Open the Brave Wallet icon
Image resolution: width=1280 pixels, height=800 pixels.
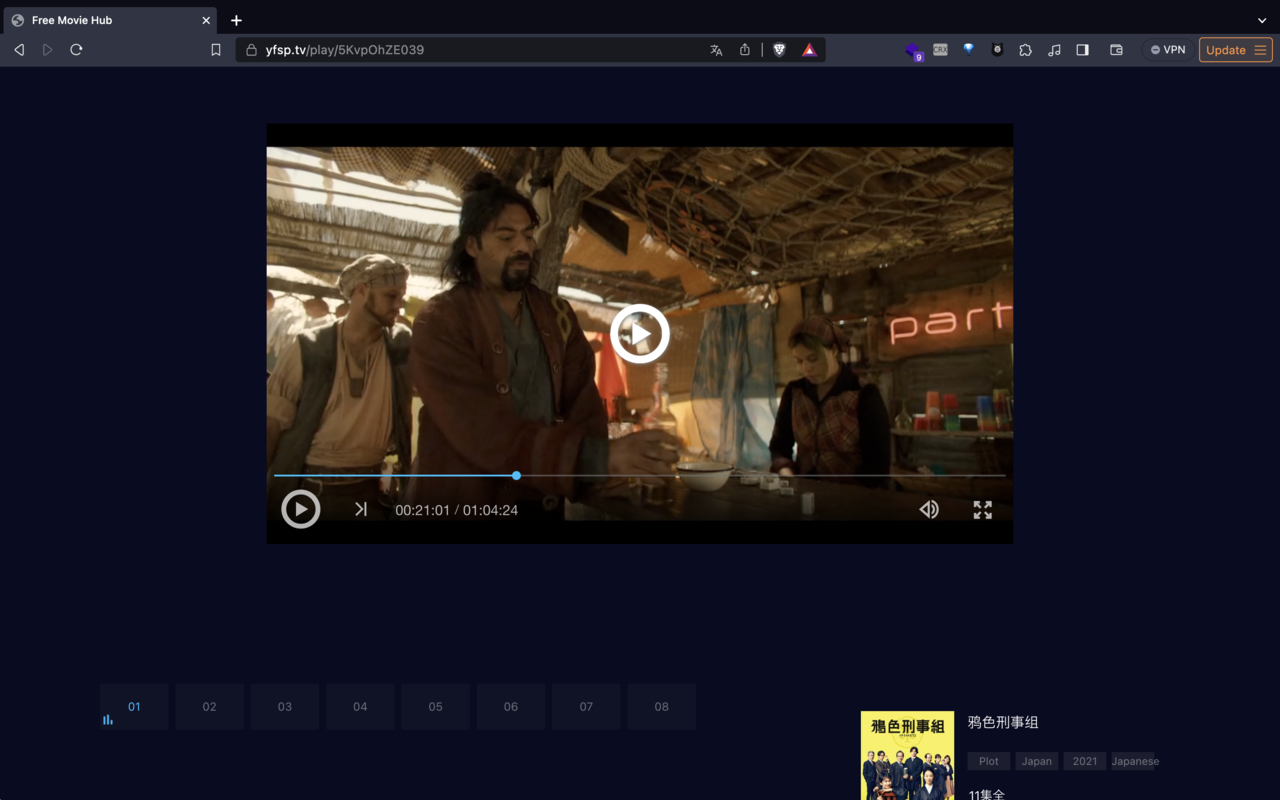point(1116,50)
